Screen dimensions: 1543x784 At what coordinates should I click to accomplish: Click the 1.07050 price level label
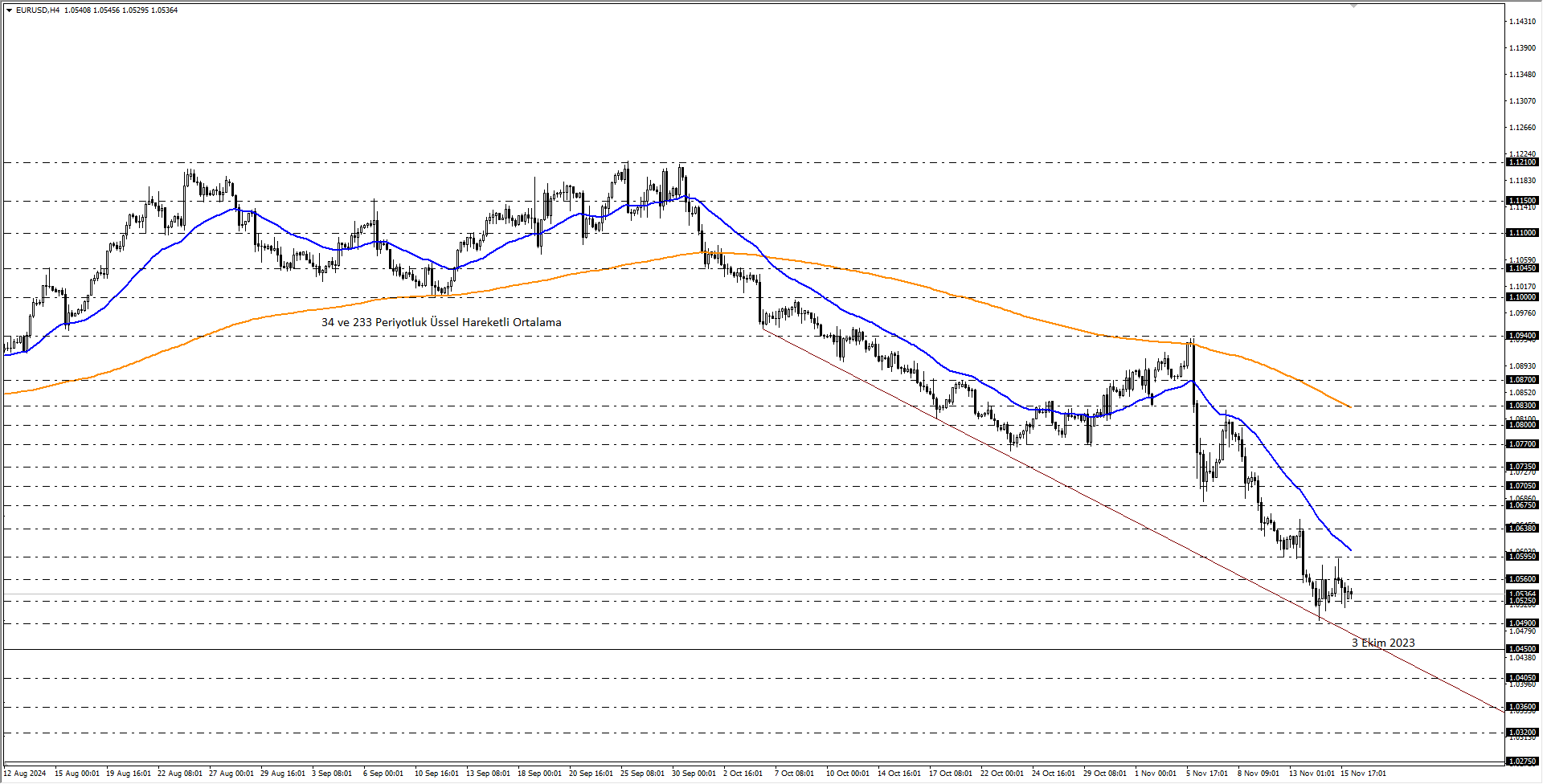point(1522,486)
